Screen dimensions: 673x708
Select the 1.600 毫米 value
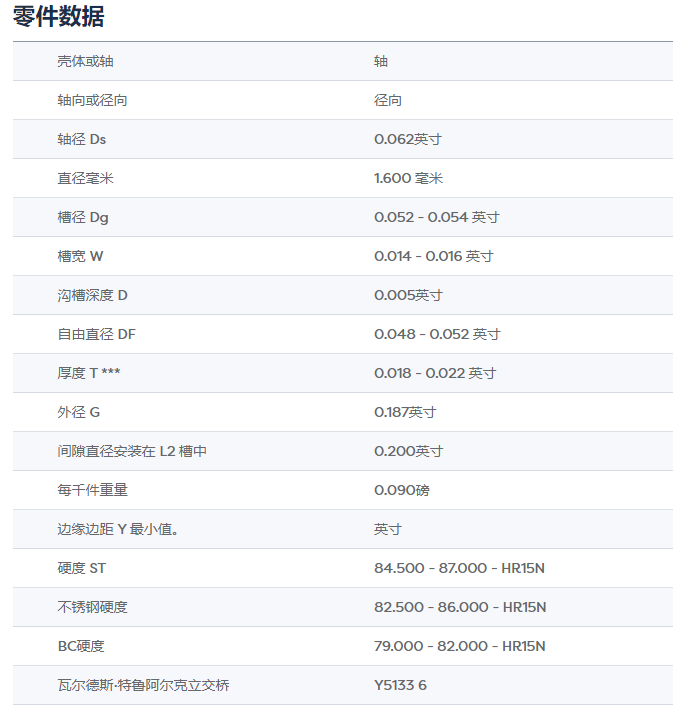[x=408, y=179]
